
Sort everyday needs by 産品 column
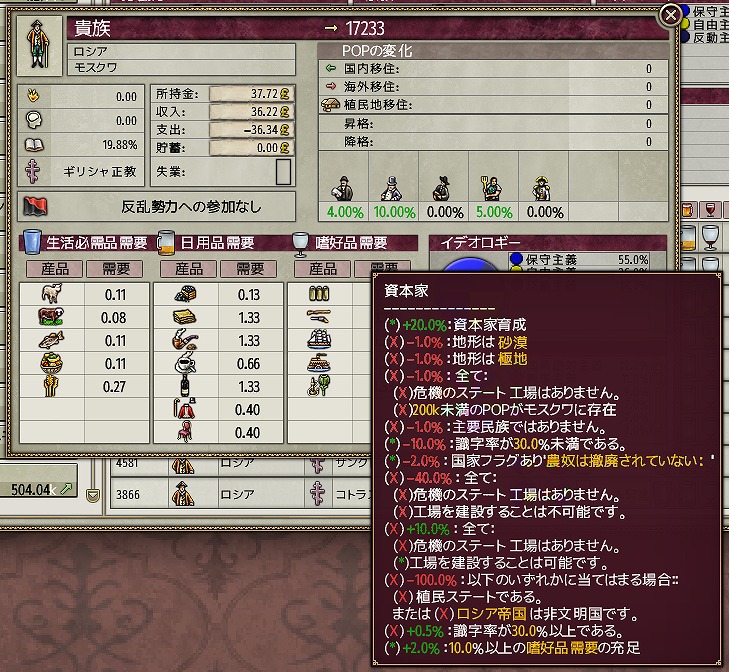188,269
